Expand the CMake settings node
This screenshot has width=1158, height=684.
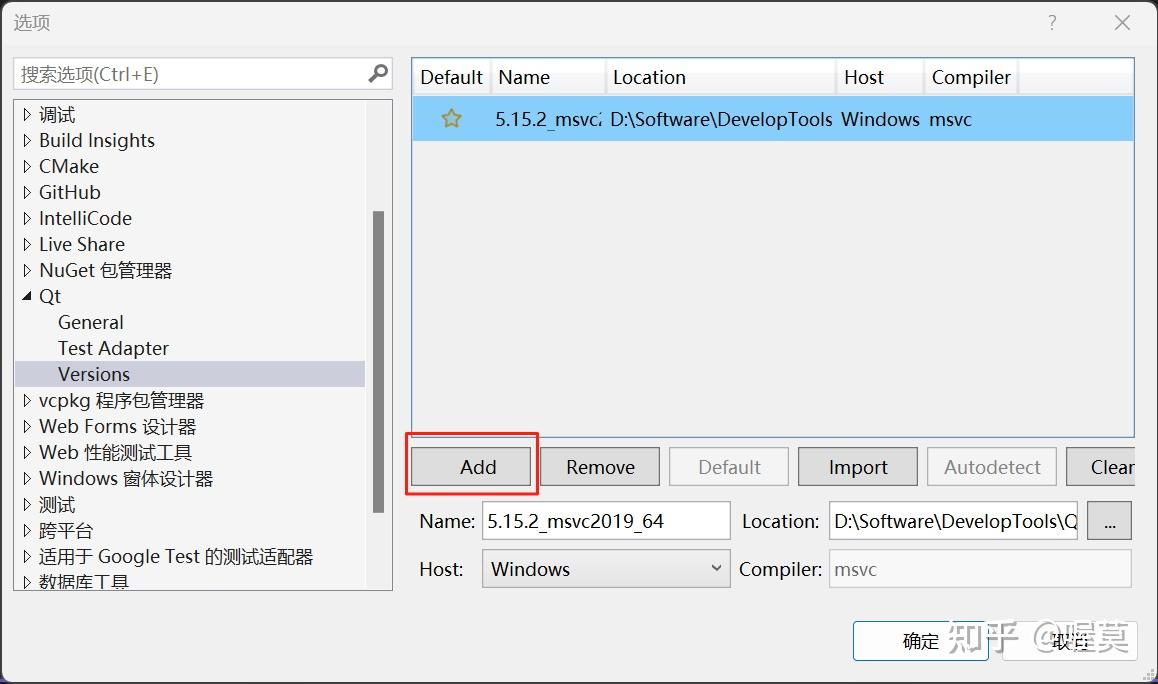26,166
